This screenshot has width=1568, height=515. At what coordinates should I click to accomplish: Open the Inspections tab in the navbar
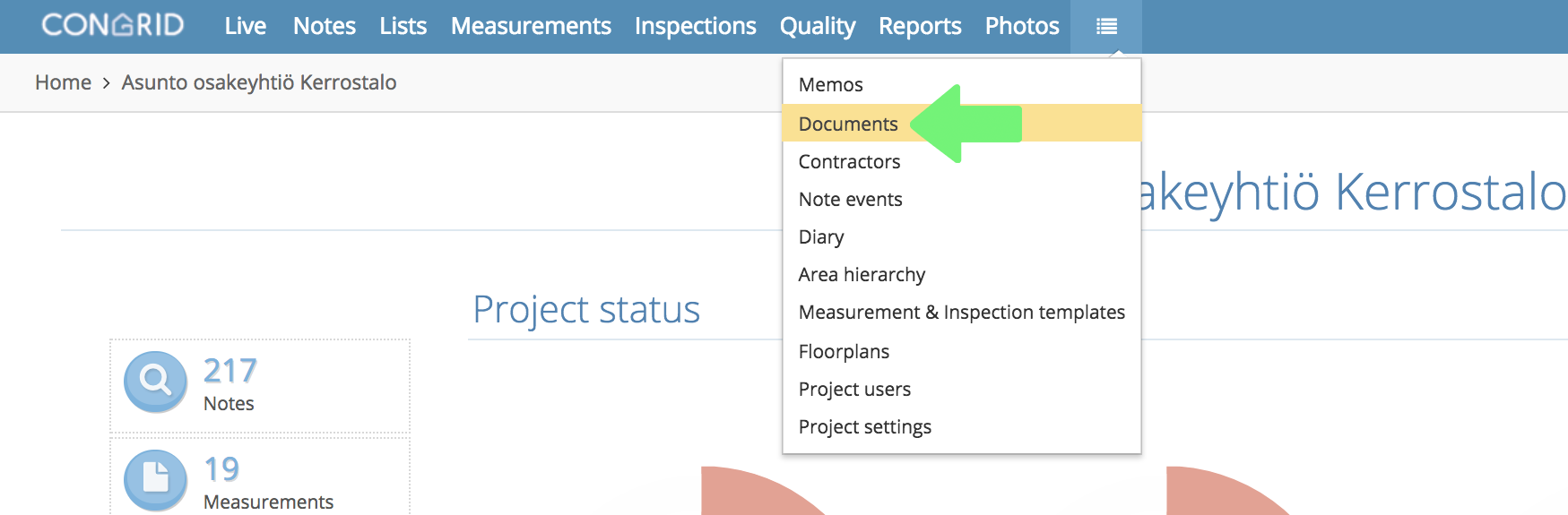(x=696, y=26)
